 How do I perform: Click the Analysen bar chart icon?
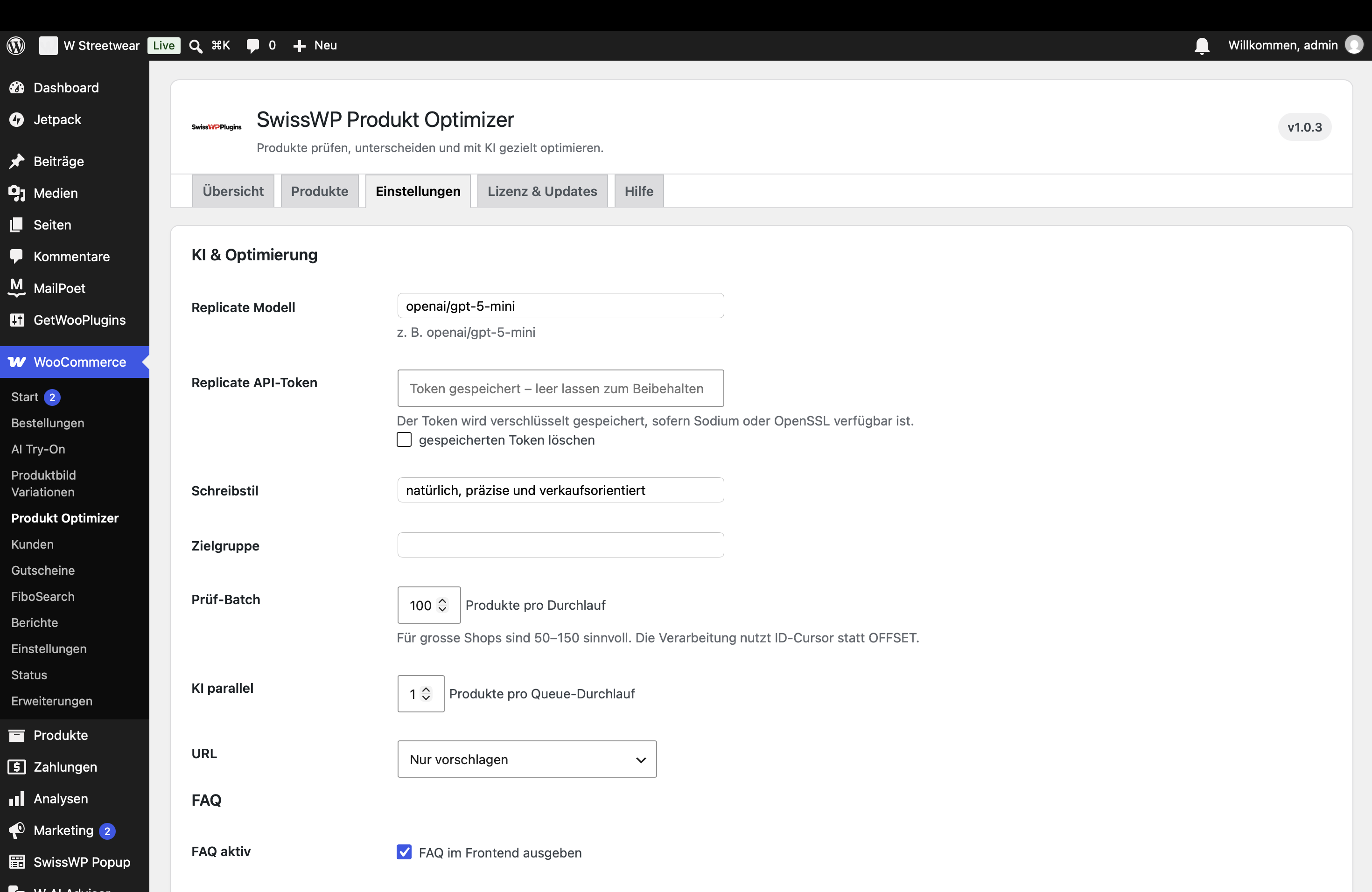(17, 799)
